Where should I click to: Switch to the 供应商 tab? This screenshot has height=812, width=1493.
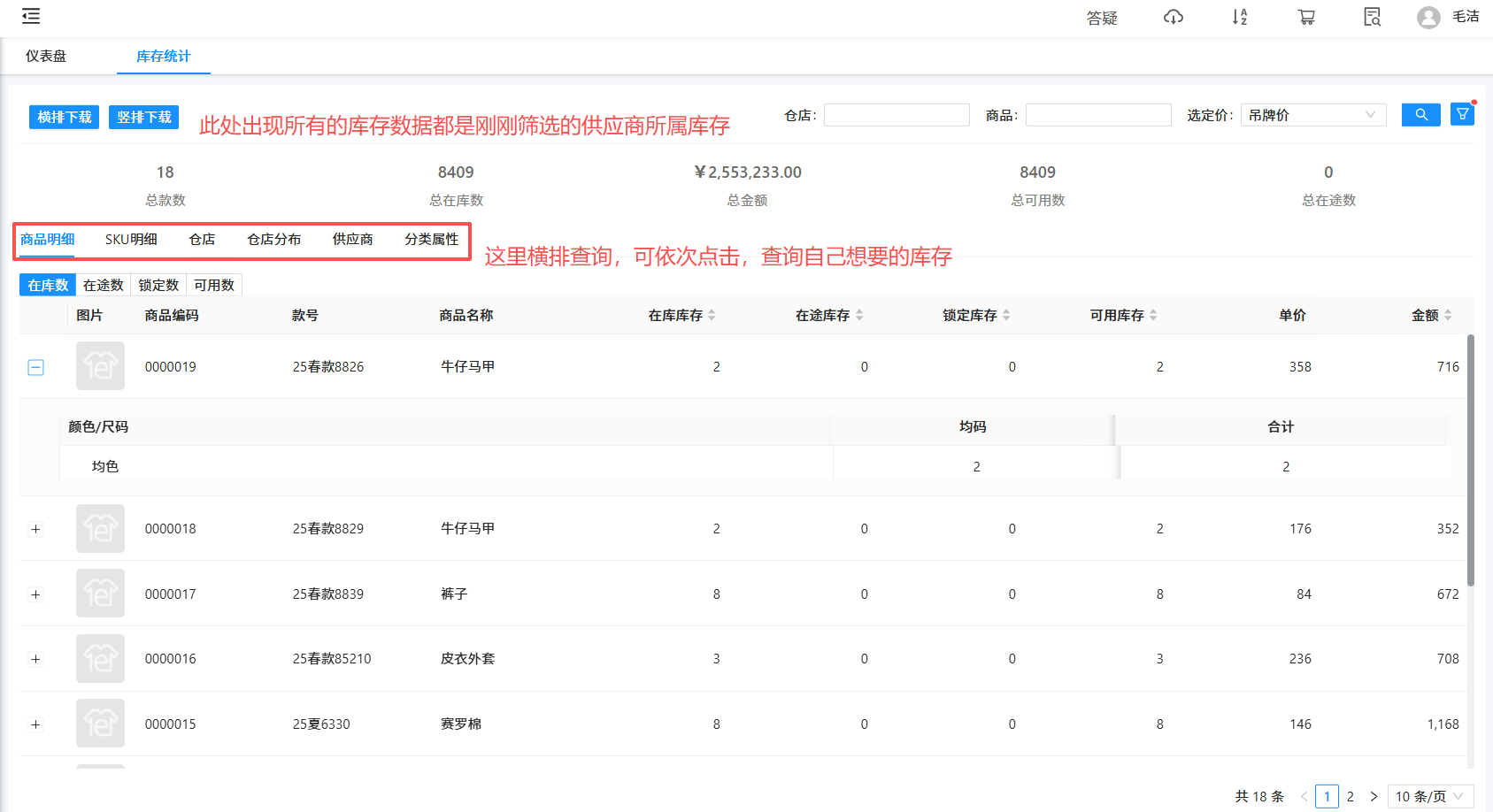(x=352, y=239)
